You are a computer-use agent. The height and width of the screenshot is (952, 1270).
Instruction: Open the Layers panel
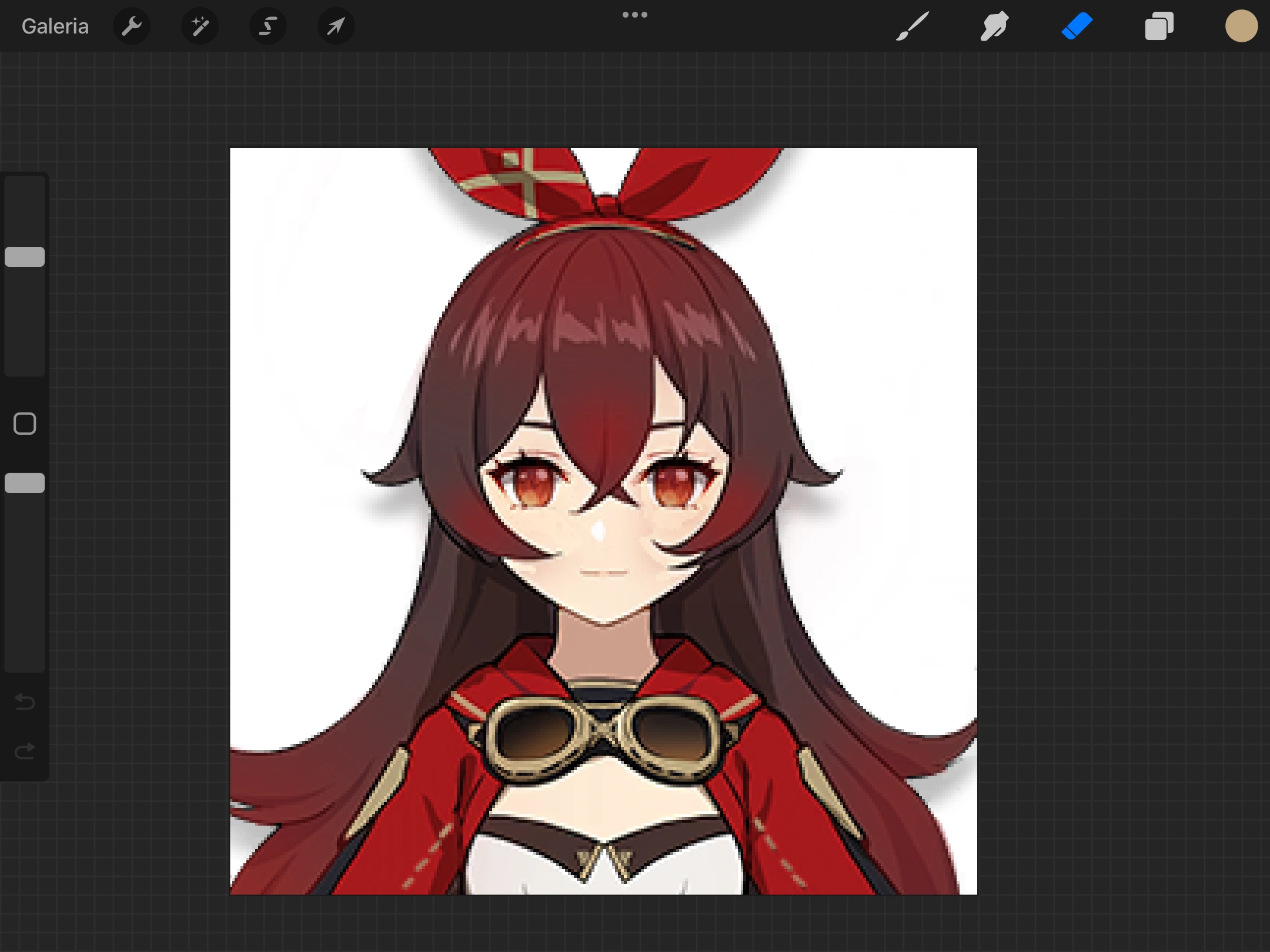click(1159, 26)
